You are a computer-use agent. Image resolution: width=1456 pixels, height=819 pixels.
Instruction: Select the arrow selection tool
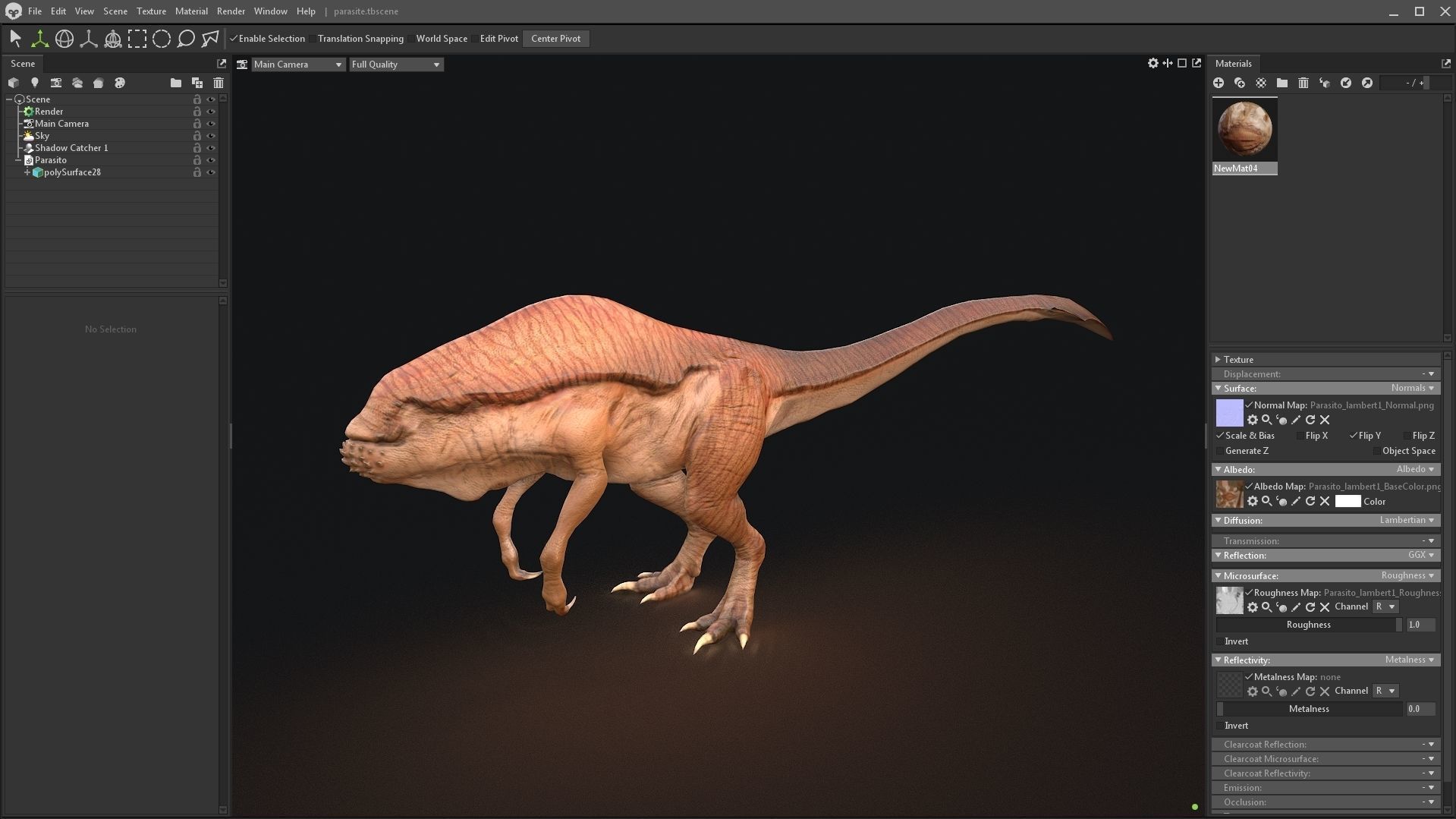[15, 39]
